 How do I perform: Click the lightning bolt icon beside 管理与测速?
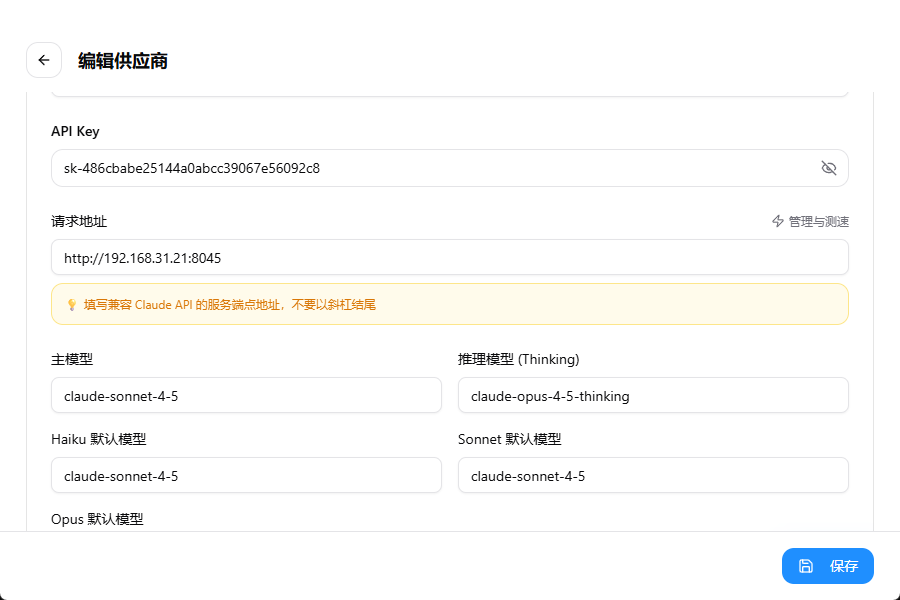(x=778, y=221)
